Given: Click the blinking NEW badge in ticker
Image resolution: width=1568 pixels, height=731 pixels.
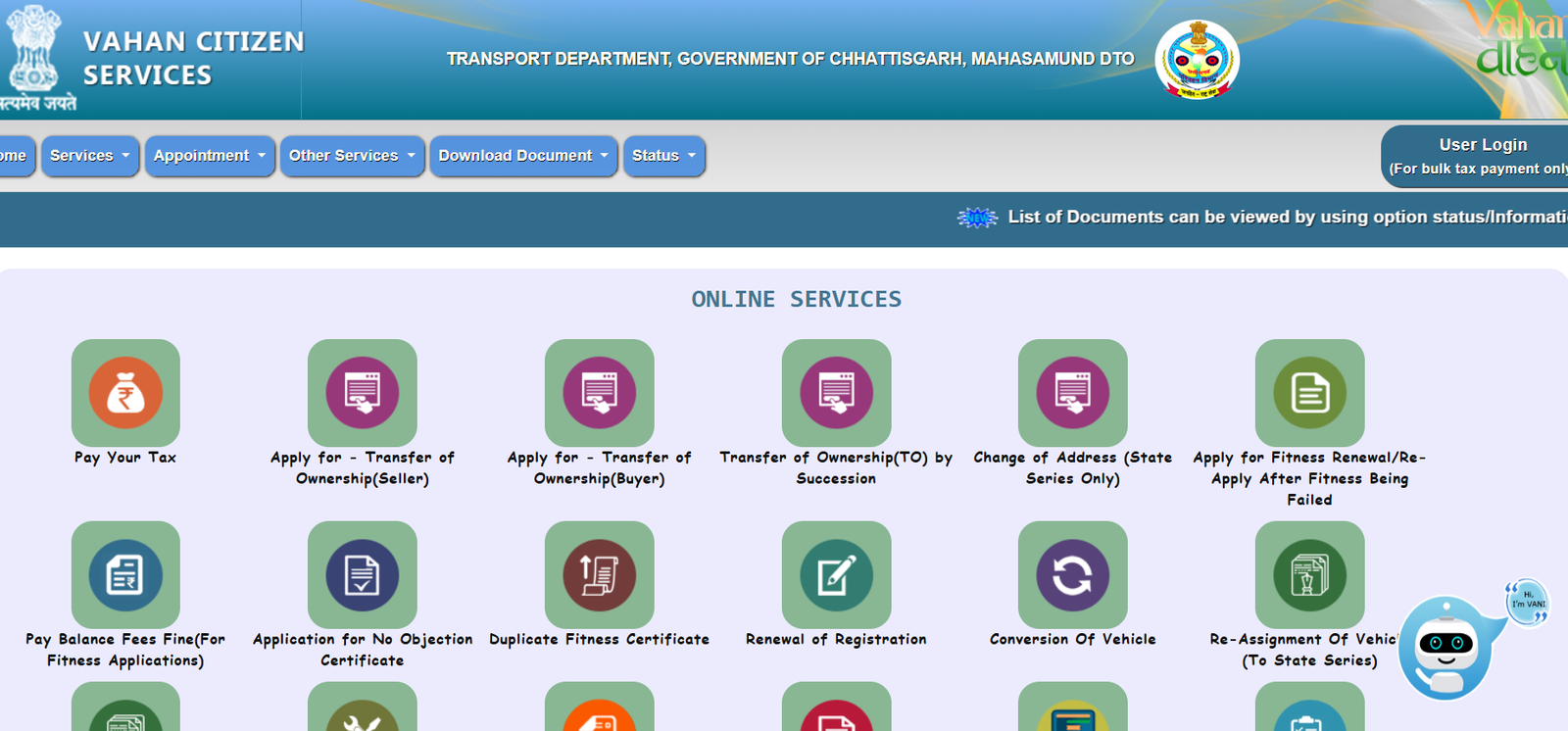Looking at the screenshot, I should click(x=977, y=218).
